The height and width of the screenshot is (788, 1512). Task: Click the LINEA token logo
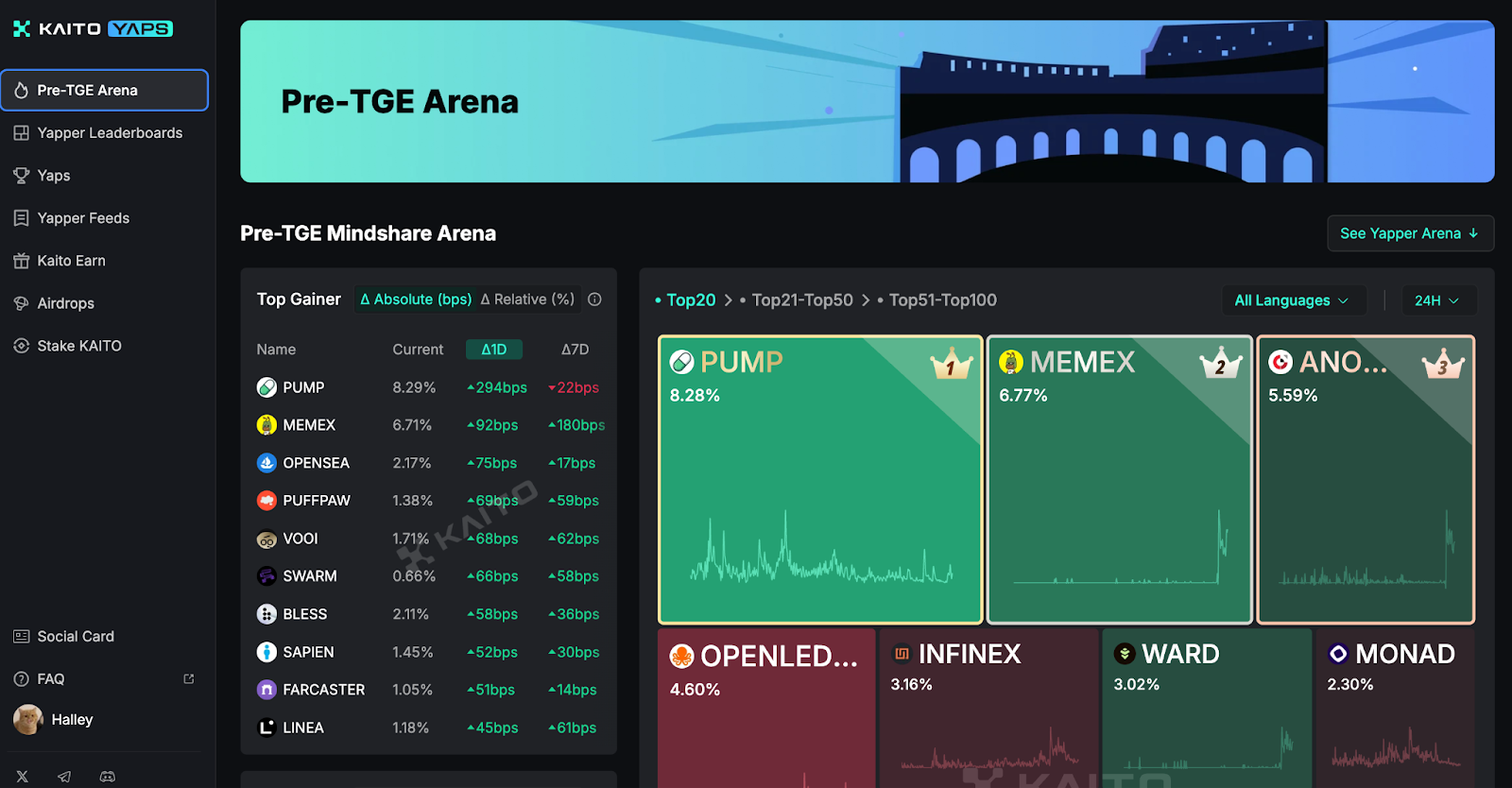click(266, 728)
